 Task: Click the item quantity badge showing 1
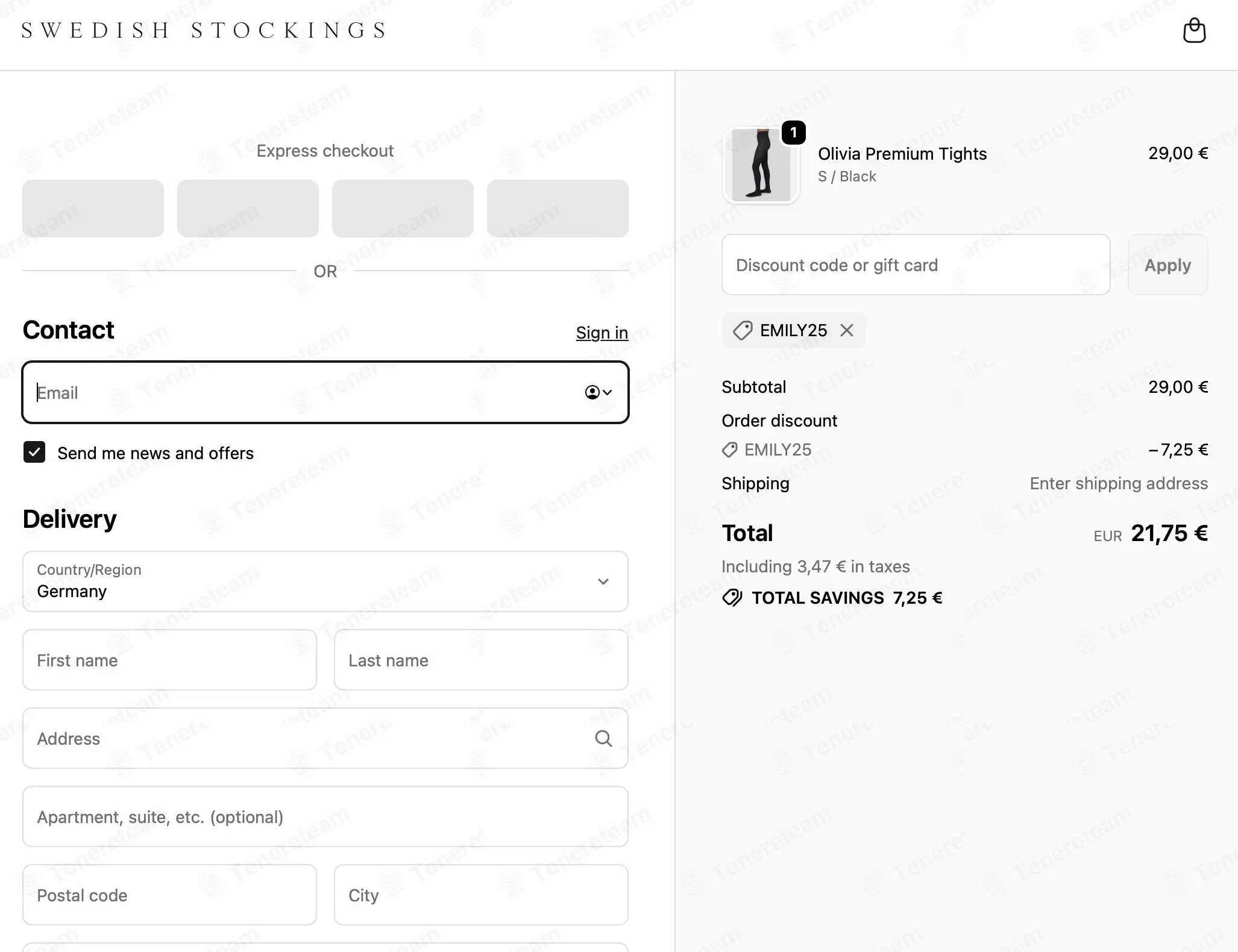click(x=793, y=133)
